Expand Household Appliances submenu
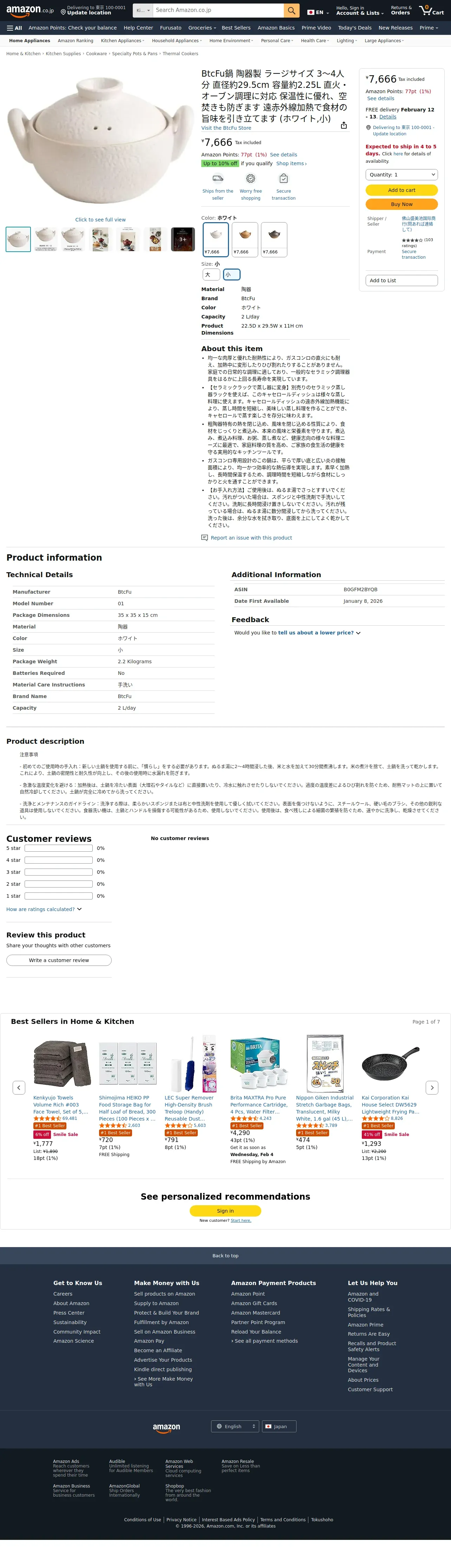 tap(177, 41)
